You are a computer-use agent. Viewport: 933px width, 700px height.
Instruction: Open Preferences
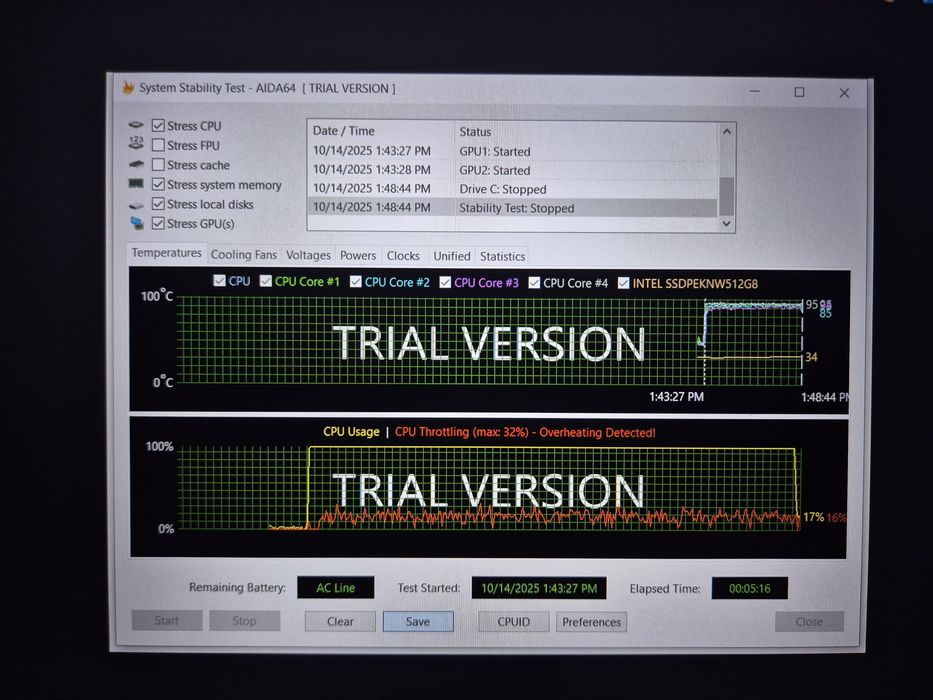pyautogui.click(x=591, y=622)
